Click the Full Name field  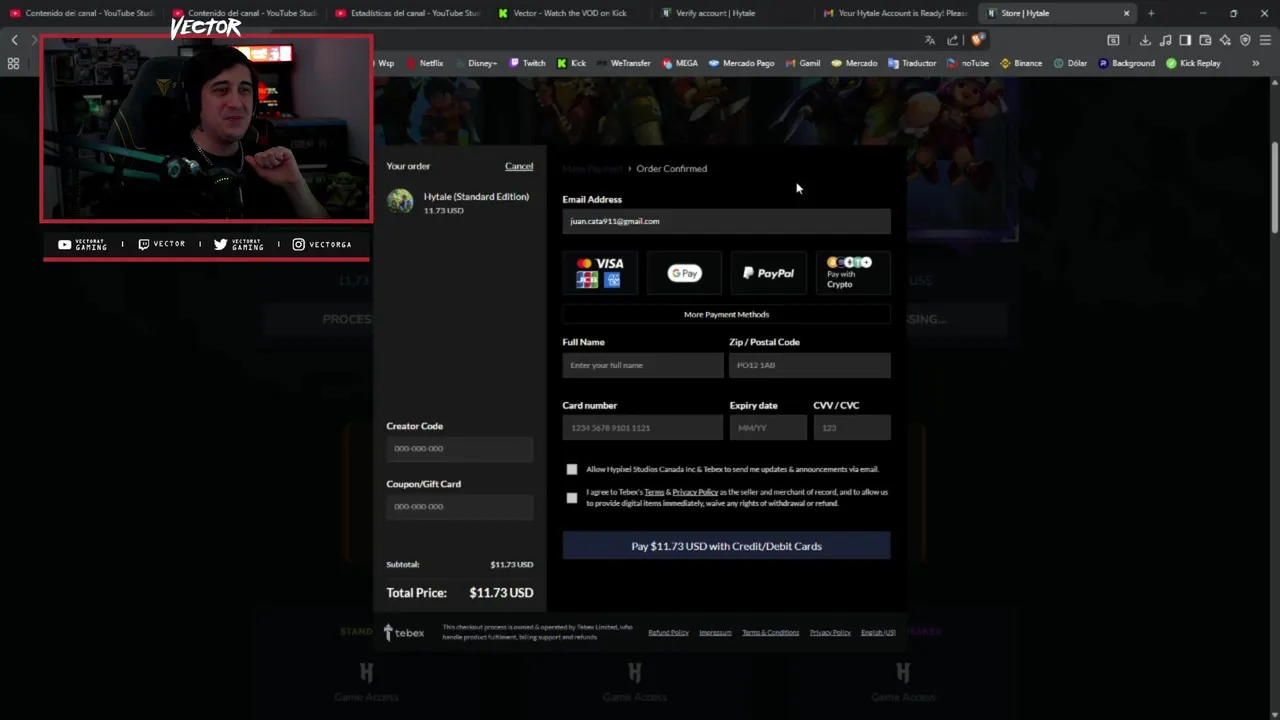[x=643, y=365]
